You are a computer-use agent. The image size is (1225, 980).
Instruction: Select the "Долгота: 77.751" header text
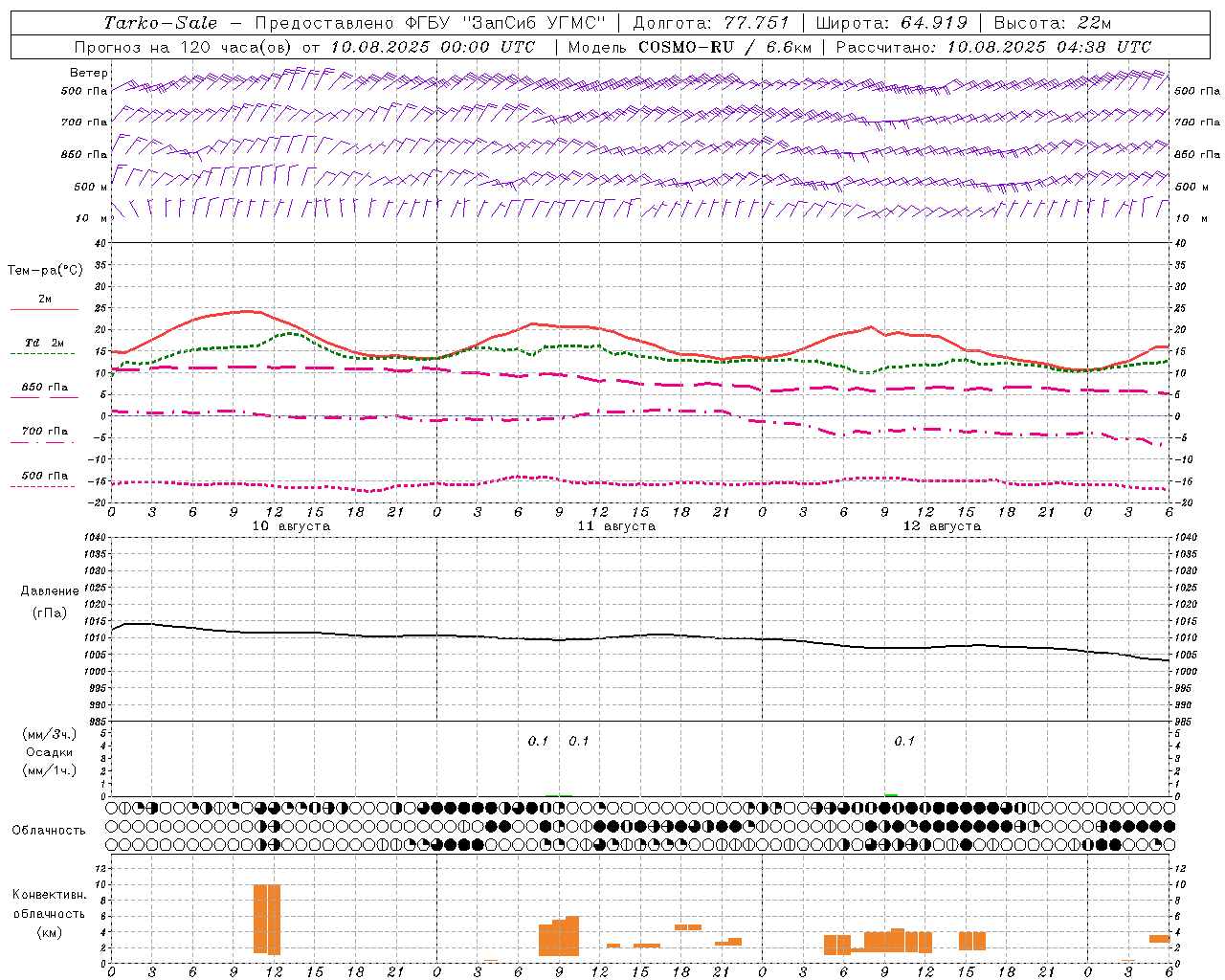(711, 23)
